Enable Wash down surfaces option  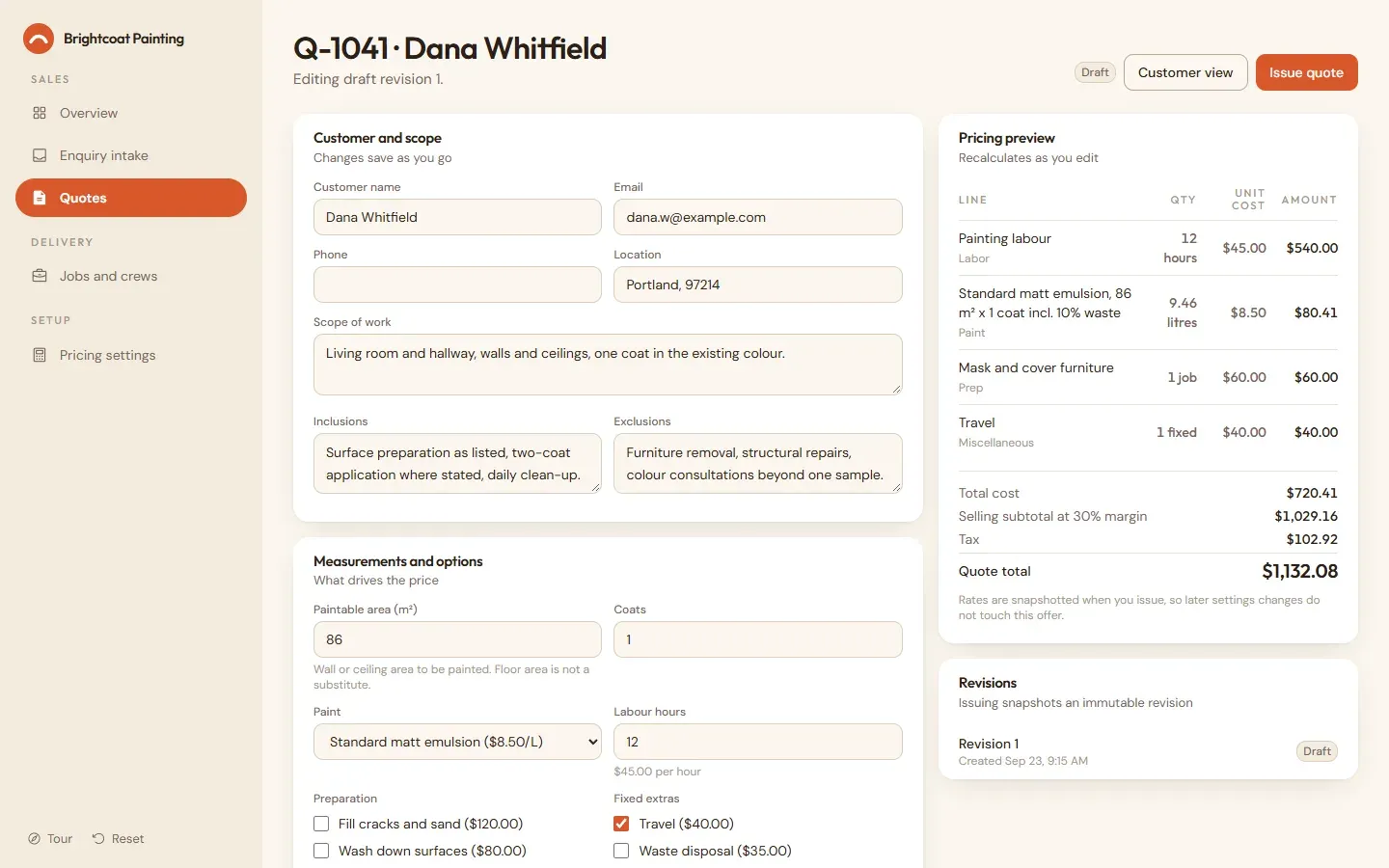click(x=321, y=851)
